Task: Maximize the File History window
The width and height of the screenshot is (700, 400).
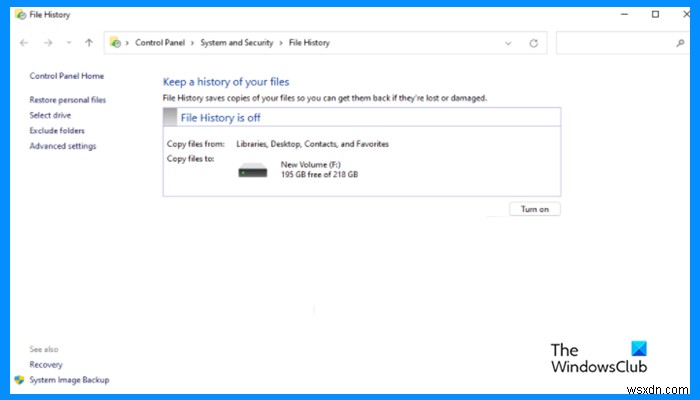Action: (655, 14)
